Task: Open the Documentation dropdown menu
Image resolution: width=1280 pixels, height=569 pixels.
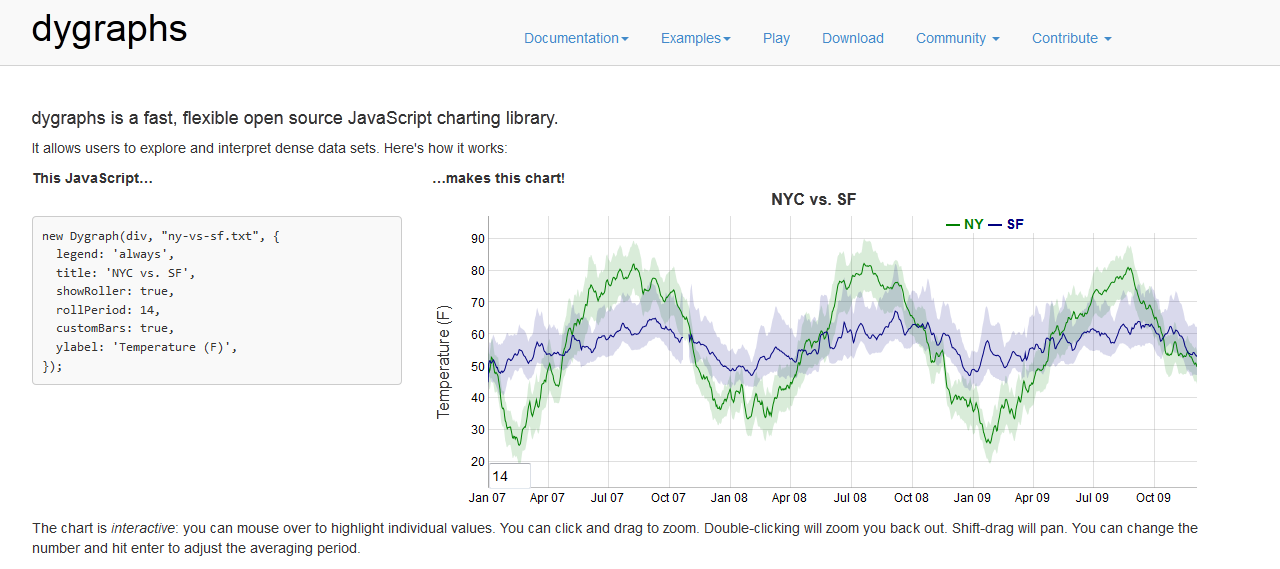Action: 576,38
